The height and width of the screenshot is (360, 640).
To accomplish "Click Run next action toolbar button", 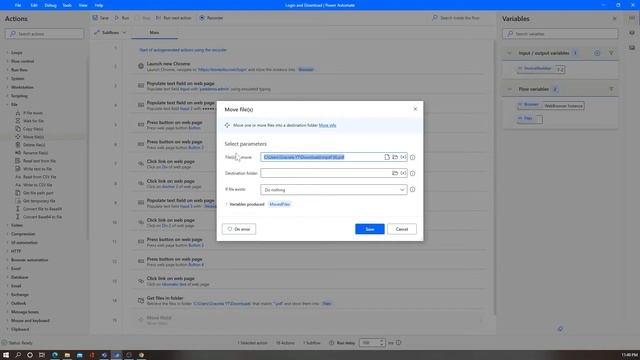I will tap(174, 18).
